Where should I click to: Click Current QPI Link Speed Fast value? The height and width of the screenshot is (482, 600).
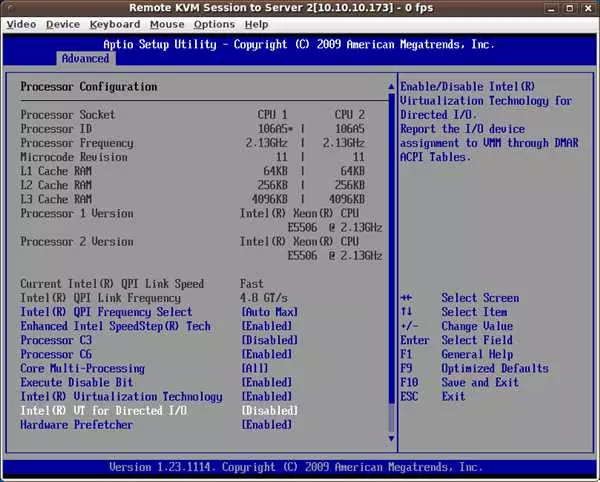[252, 284]
